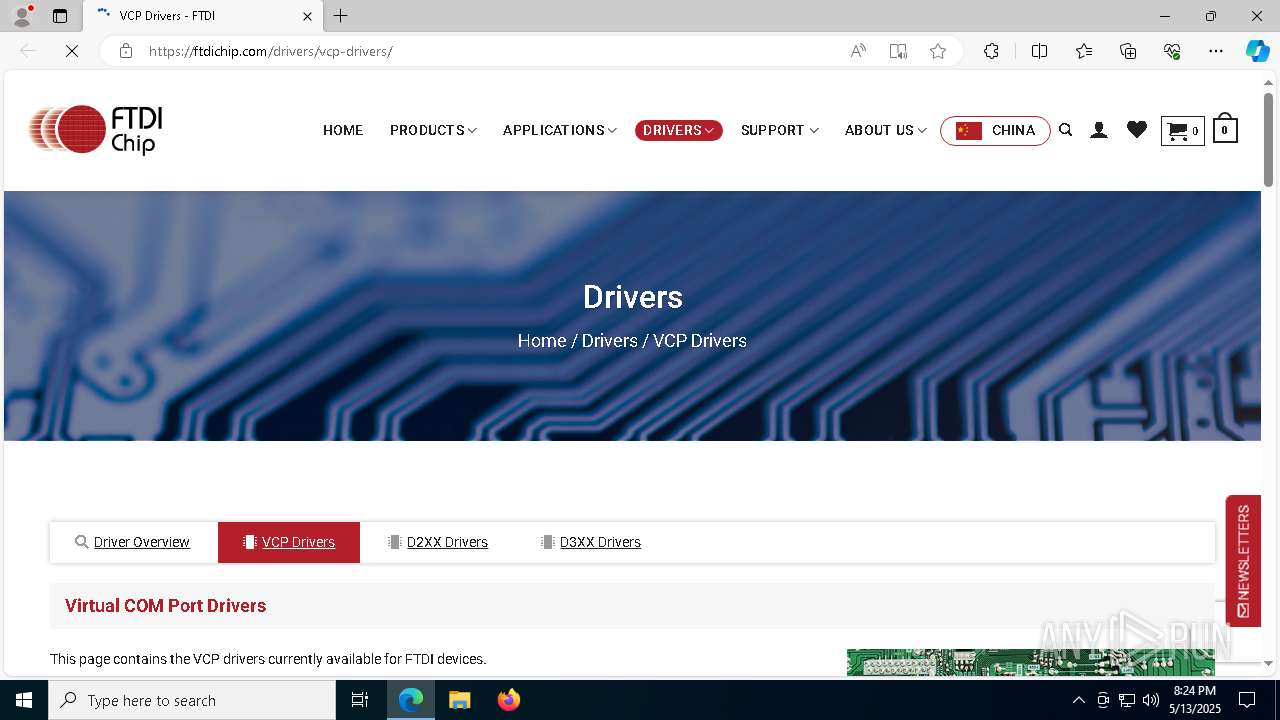Image resolution: width=1280 pixels, height=720 pixels.
Task: Click the browser back arrow
Action: coord(28,51)
